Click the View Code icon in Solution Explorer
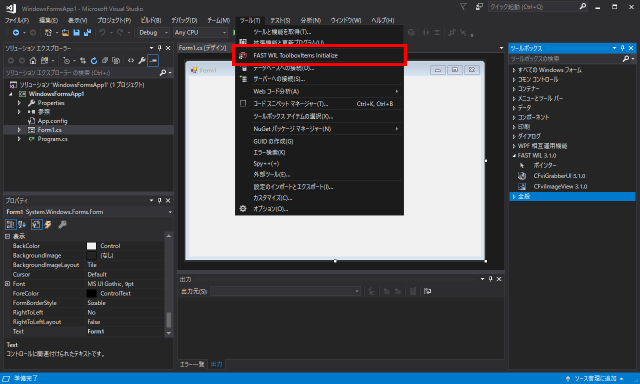The height and width of the screenshot is (384, 640). [131, 60]
